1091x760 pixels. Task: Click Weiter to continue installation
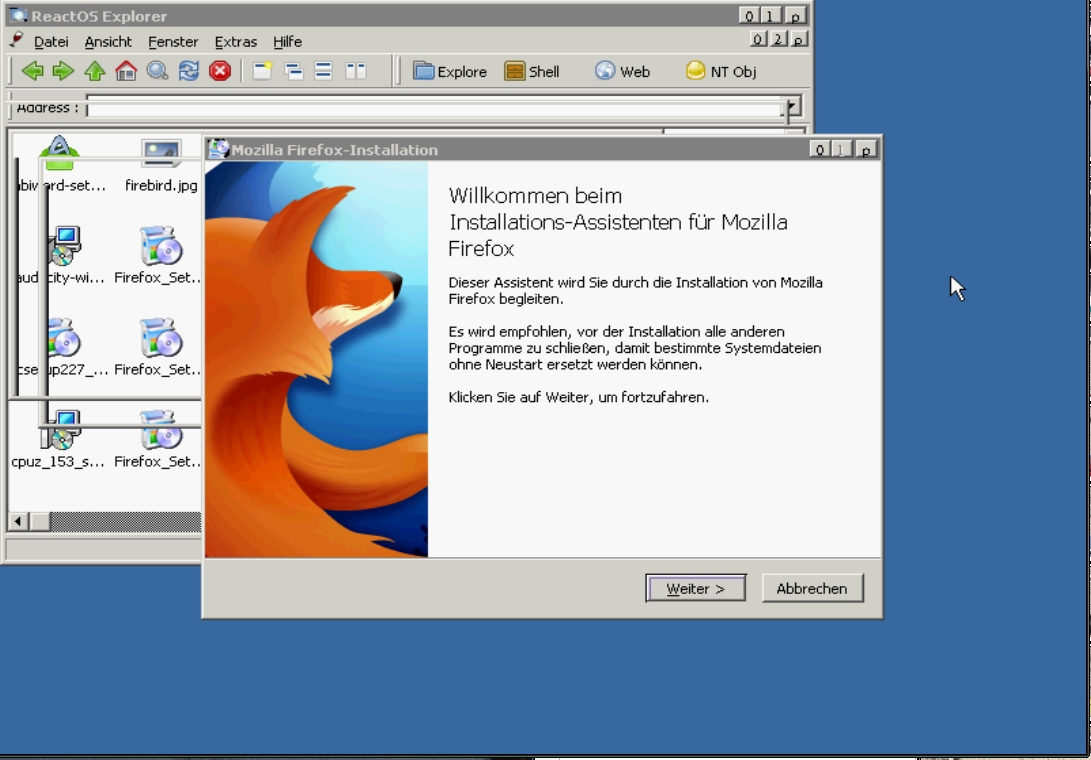pos(696,589)
